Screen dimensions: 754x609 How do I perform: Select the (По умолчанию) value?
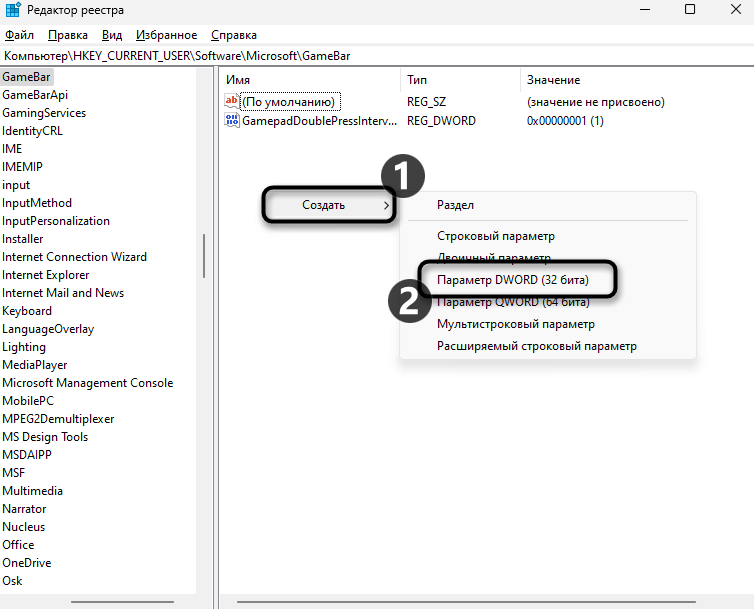point(289,102)
